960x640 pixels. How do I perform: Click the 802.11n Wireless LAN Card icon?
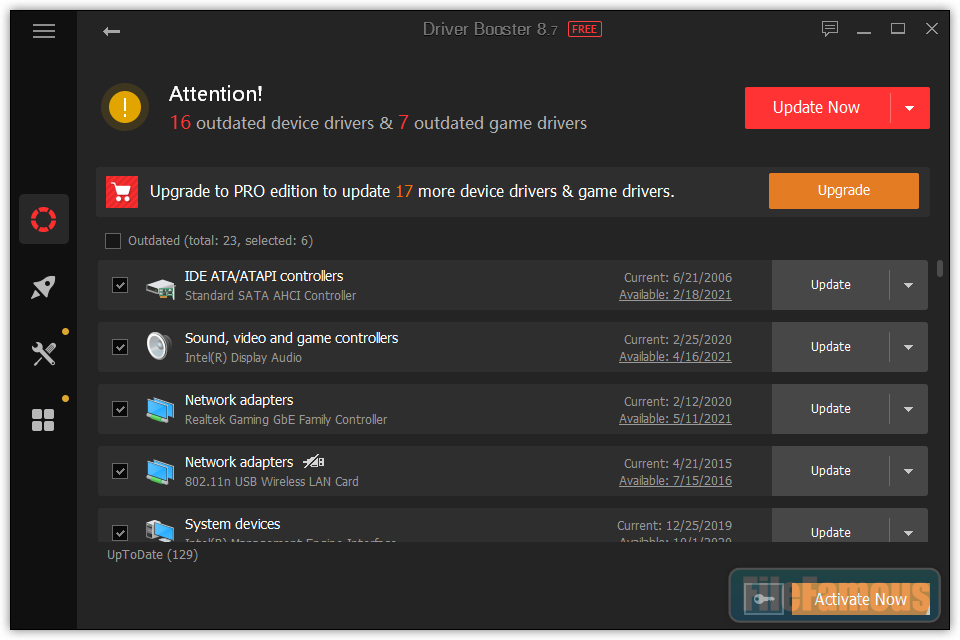tap(160, 472)
